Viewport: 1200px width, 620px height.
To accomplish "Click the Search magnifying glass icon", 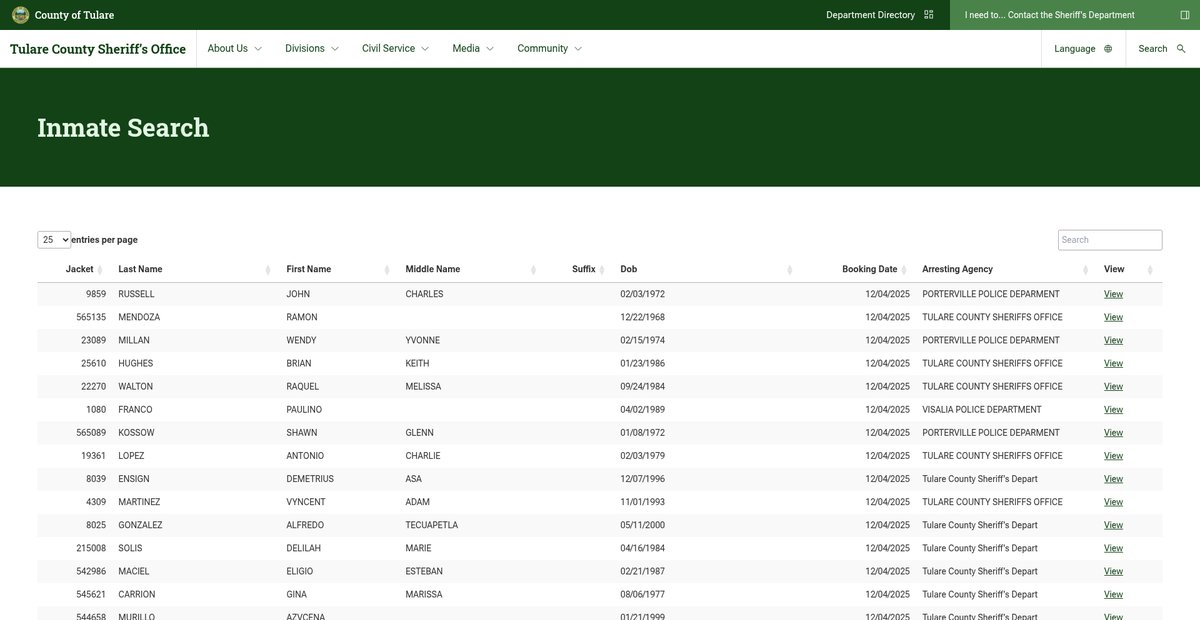I will (x=1181, y=49).
